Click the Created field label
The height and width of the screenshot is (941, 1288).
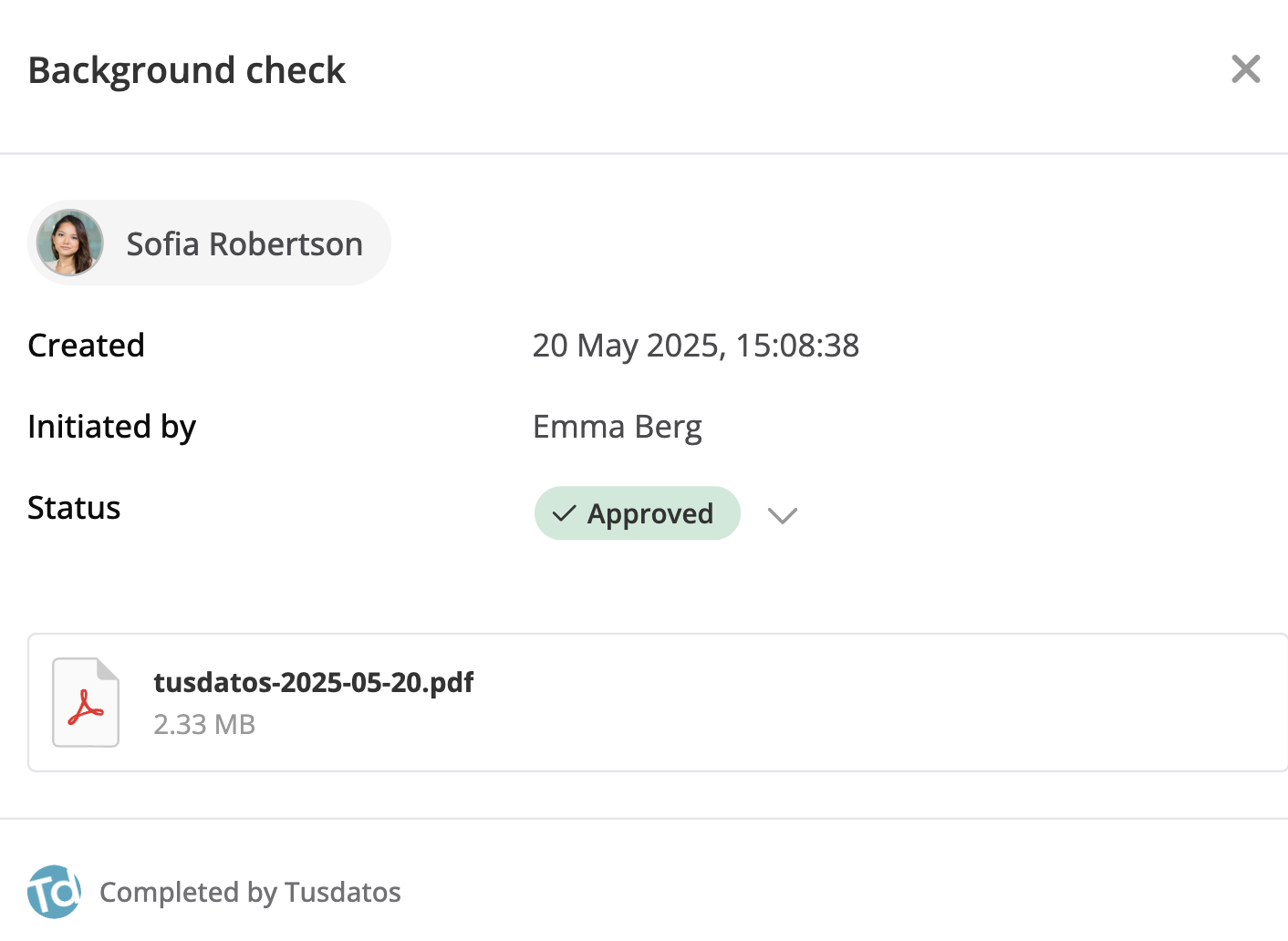(87, 346)
